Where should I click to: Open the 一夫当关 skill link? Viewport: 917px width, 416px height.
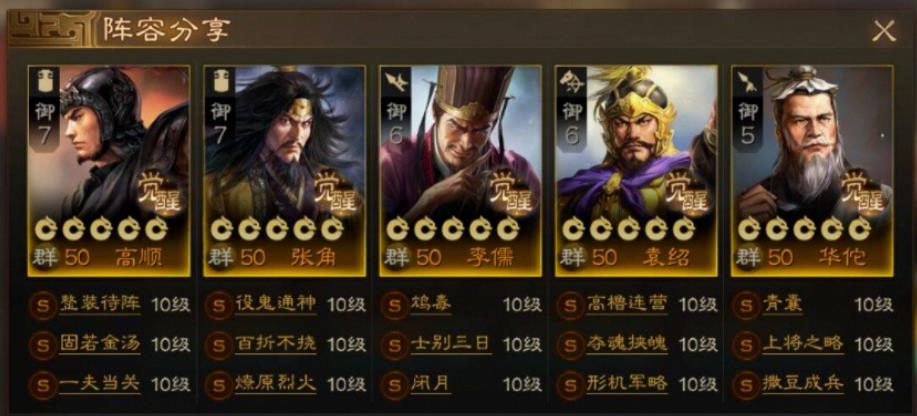tap(100, 384)
